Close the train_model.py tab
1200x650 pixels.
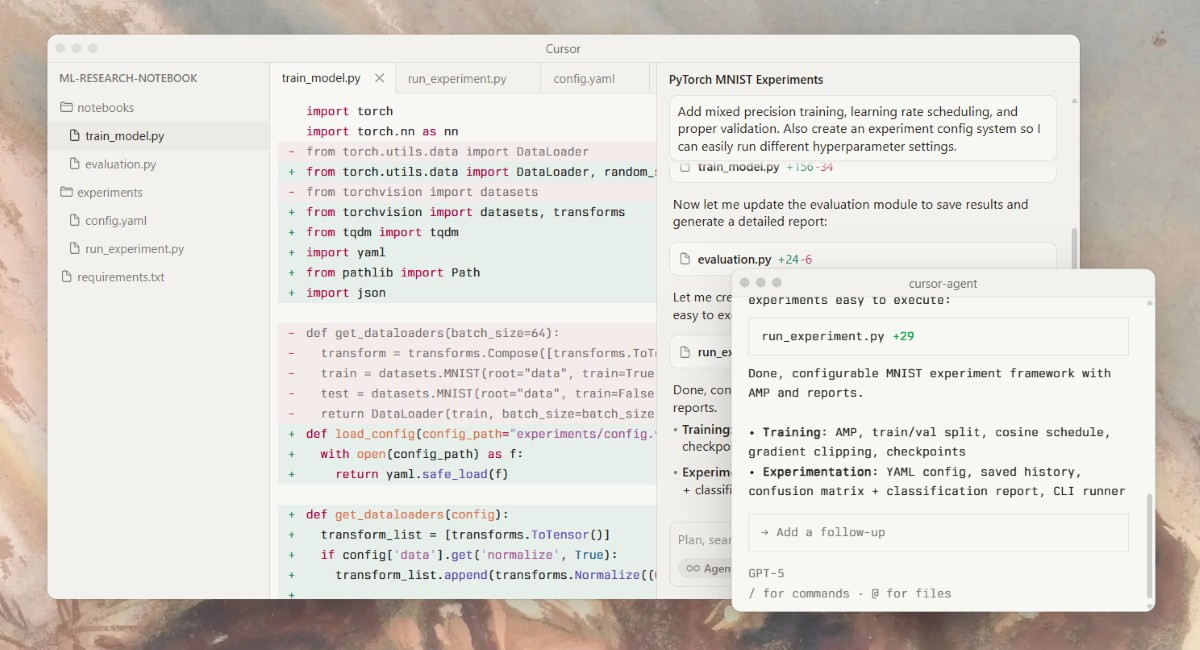[380, 78]
